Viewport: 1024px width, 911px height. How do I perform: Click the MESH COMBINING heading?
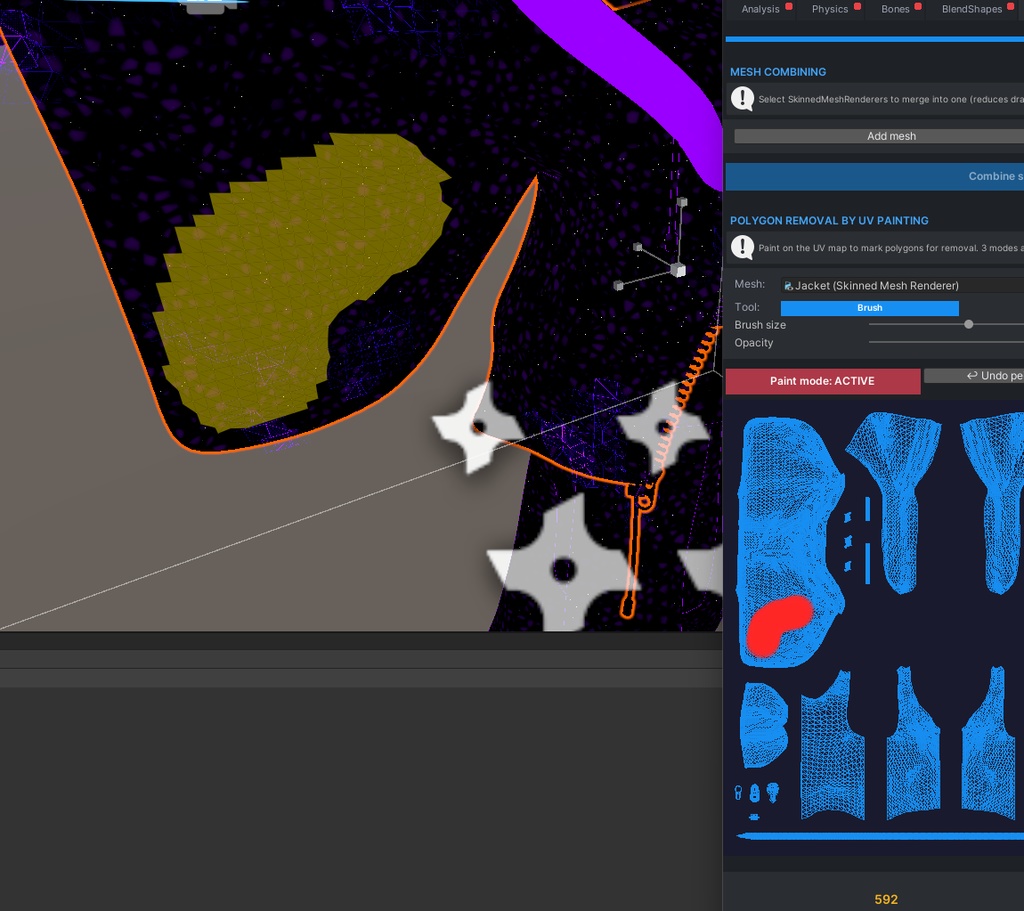click(x=778, y=72)
